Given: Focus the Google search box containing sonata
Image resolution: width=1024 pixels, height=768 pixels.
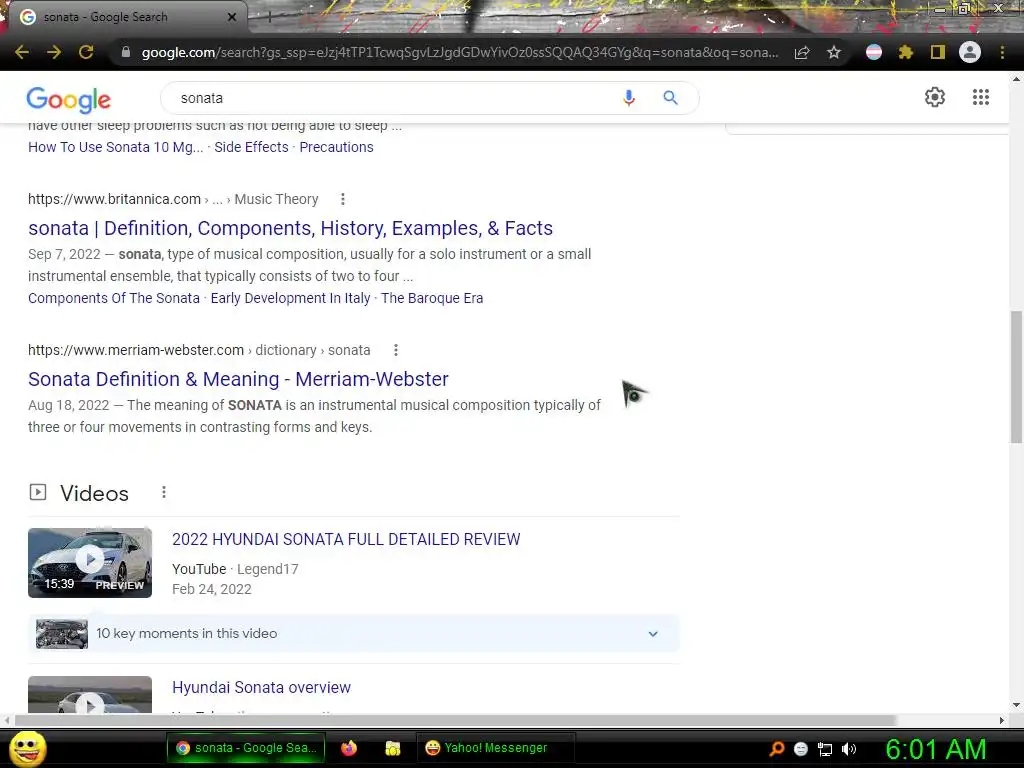Looking at the screenshot, I should (392, 98).
